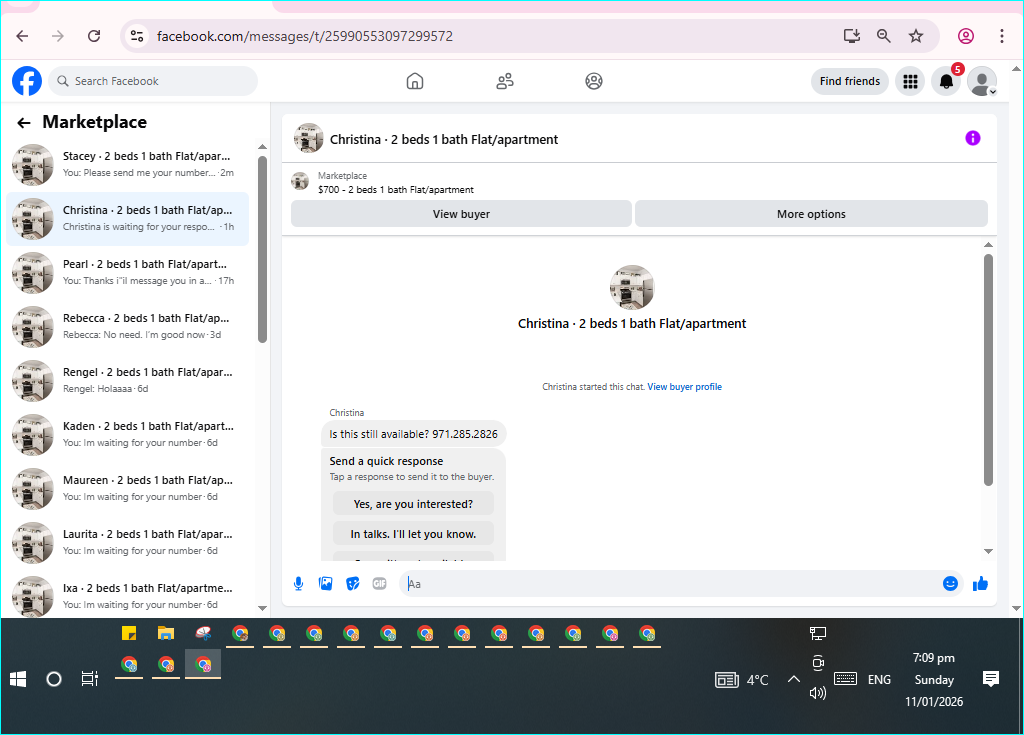Open Laurita conversation in list
Screen dimensions: 1024x735
(x=127, y=542)
